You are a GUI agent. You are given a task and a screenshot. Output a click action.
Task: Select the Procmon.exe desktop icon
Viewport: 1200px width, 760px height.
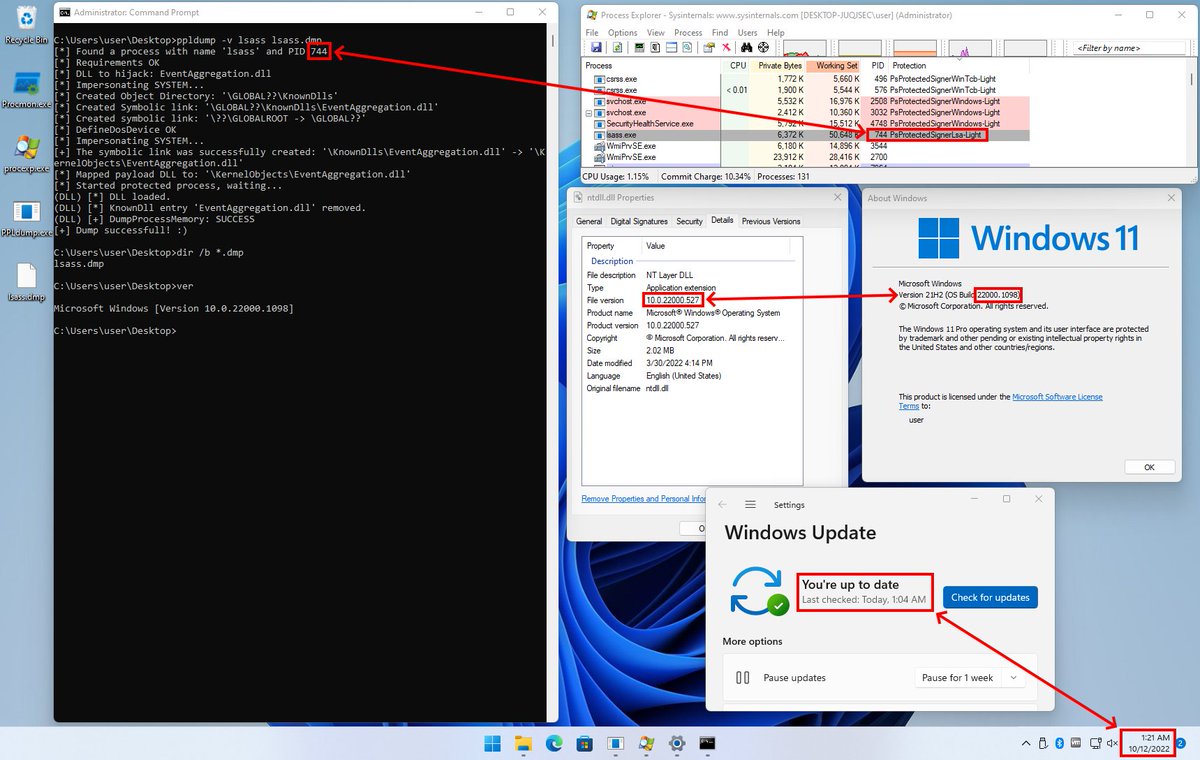pos(27,88)
